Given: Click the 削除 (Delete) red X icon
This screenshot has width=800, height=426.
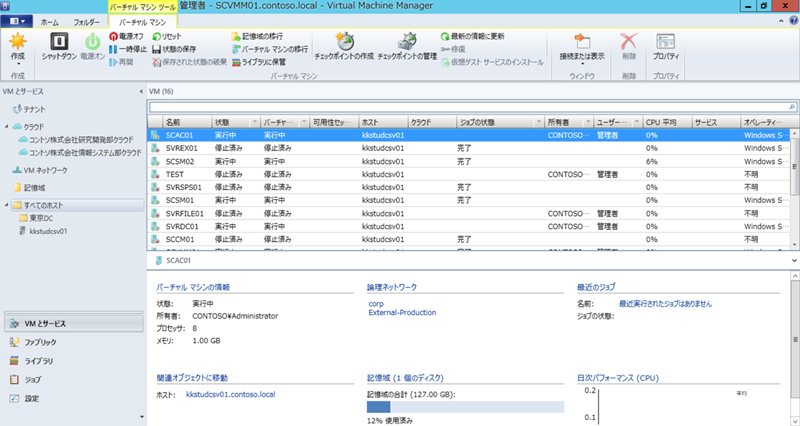Looking at the screenshot, I should point(629,41).
